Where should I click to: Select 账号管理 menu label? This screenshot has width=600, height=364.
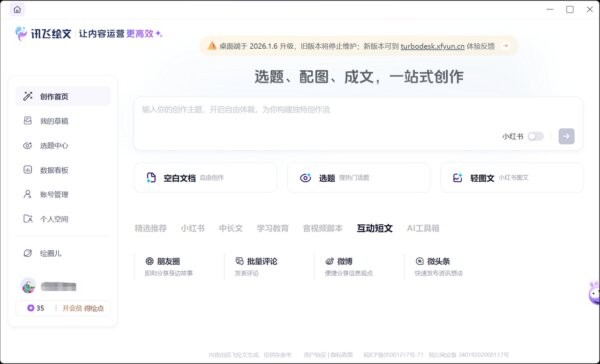(54, 195)
